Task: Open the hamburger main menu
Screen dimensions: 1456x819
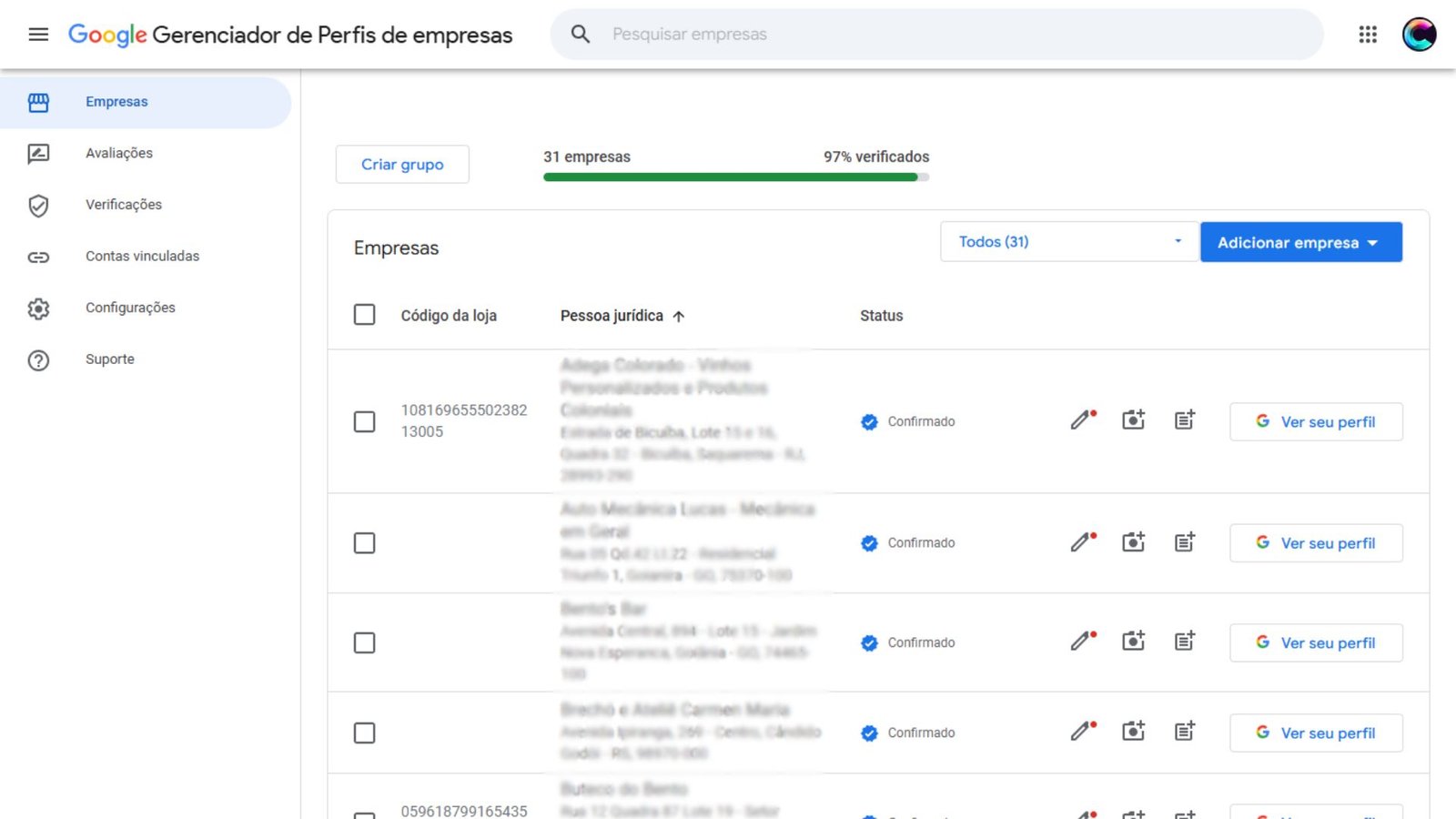Action: [x=38, y=35]
